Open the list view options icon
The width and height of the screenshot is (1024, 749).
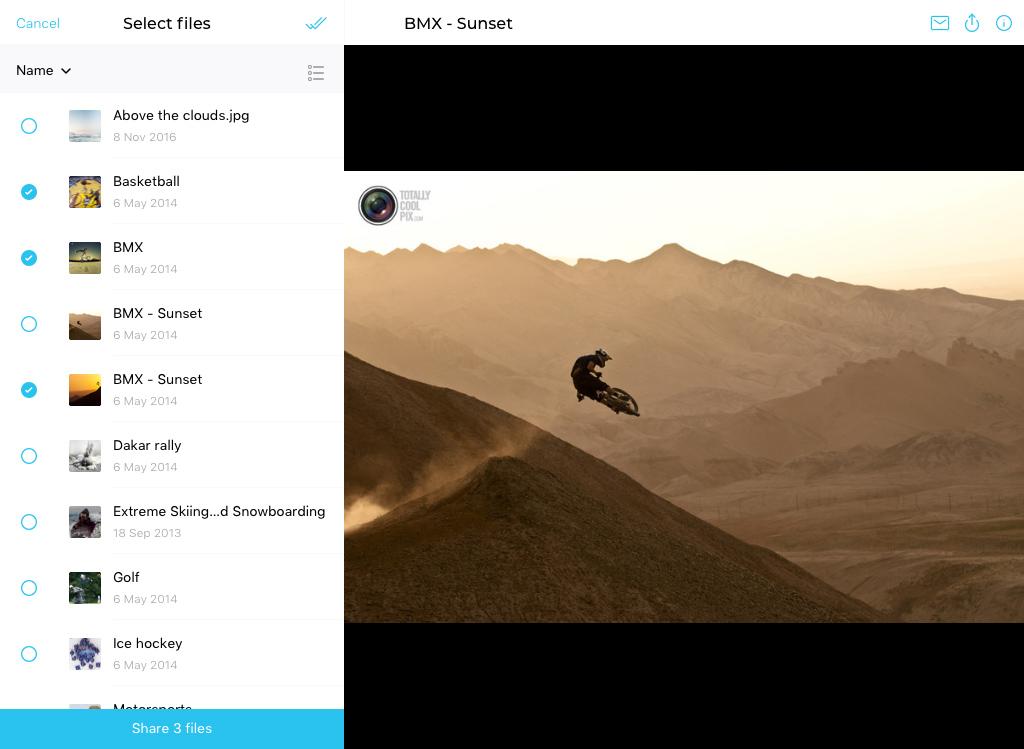coord(315,72)
